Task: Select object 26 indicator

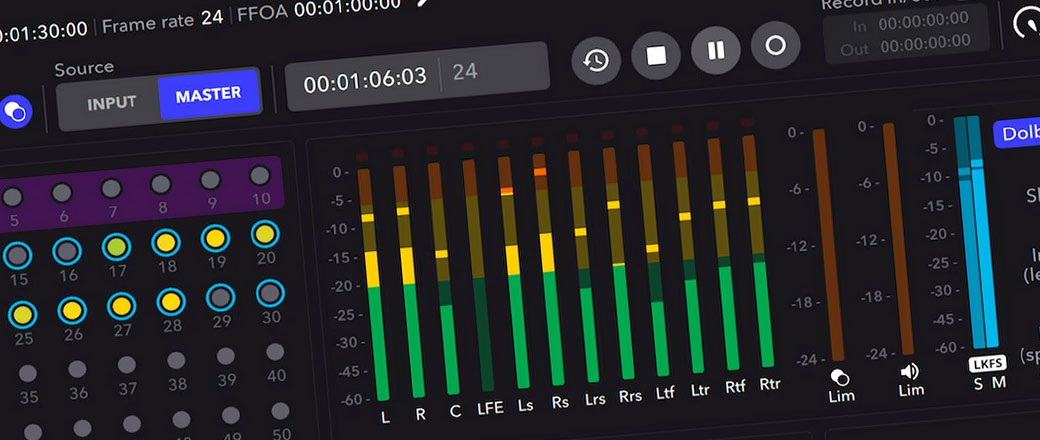Action: (x=72, y=310)
